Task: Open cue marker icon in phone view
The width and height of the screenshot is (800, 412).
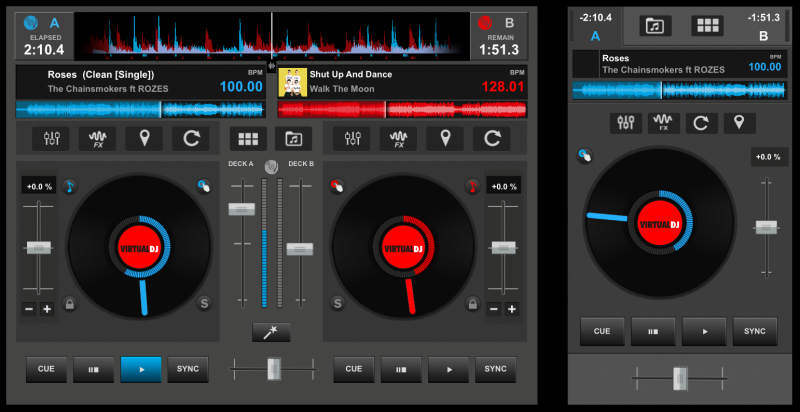Action: point(739,123)
